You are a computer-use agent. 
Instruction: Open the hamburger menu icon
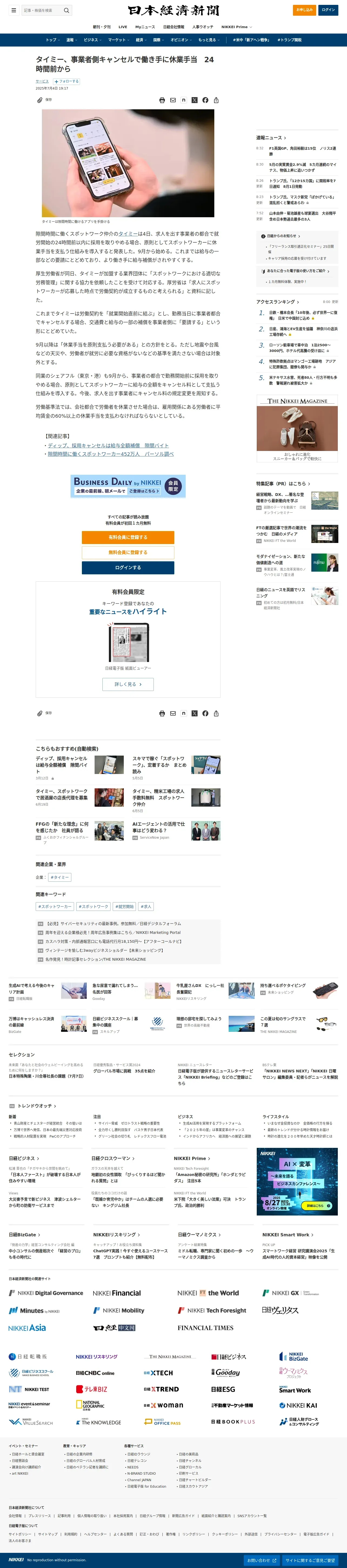point(13,10)
